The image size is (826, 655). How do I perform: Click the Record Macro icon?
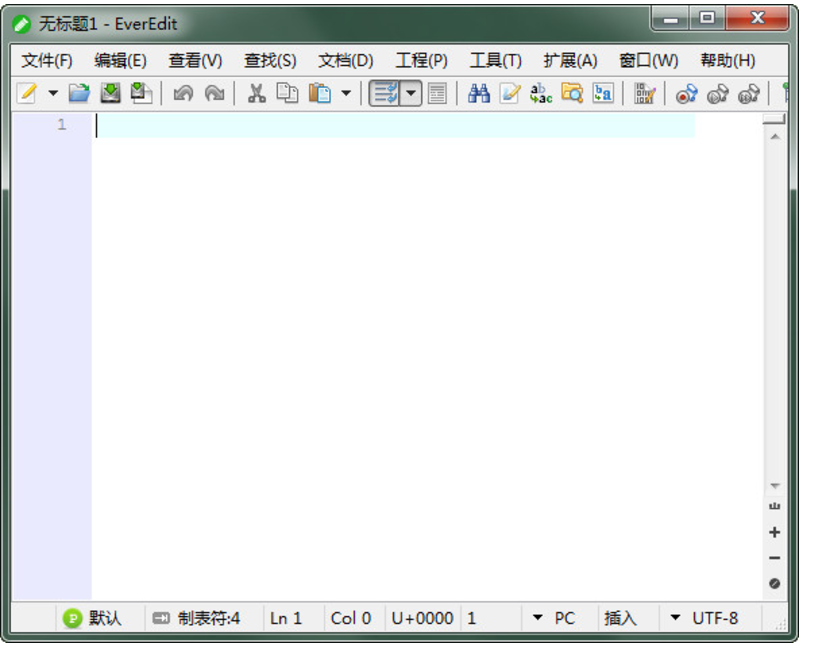point(686,95)
